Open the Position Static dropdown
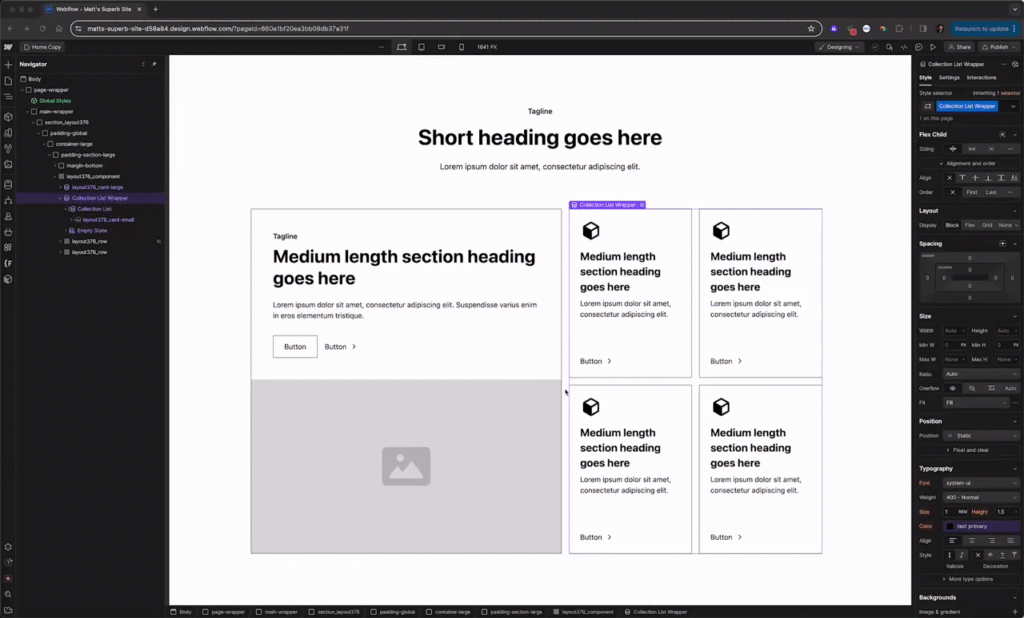The width and height of the screenshot is (1024, 618). click(x=981, y=436)
